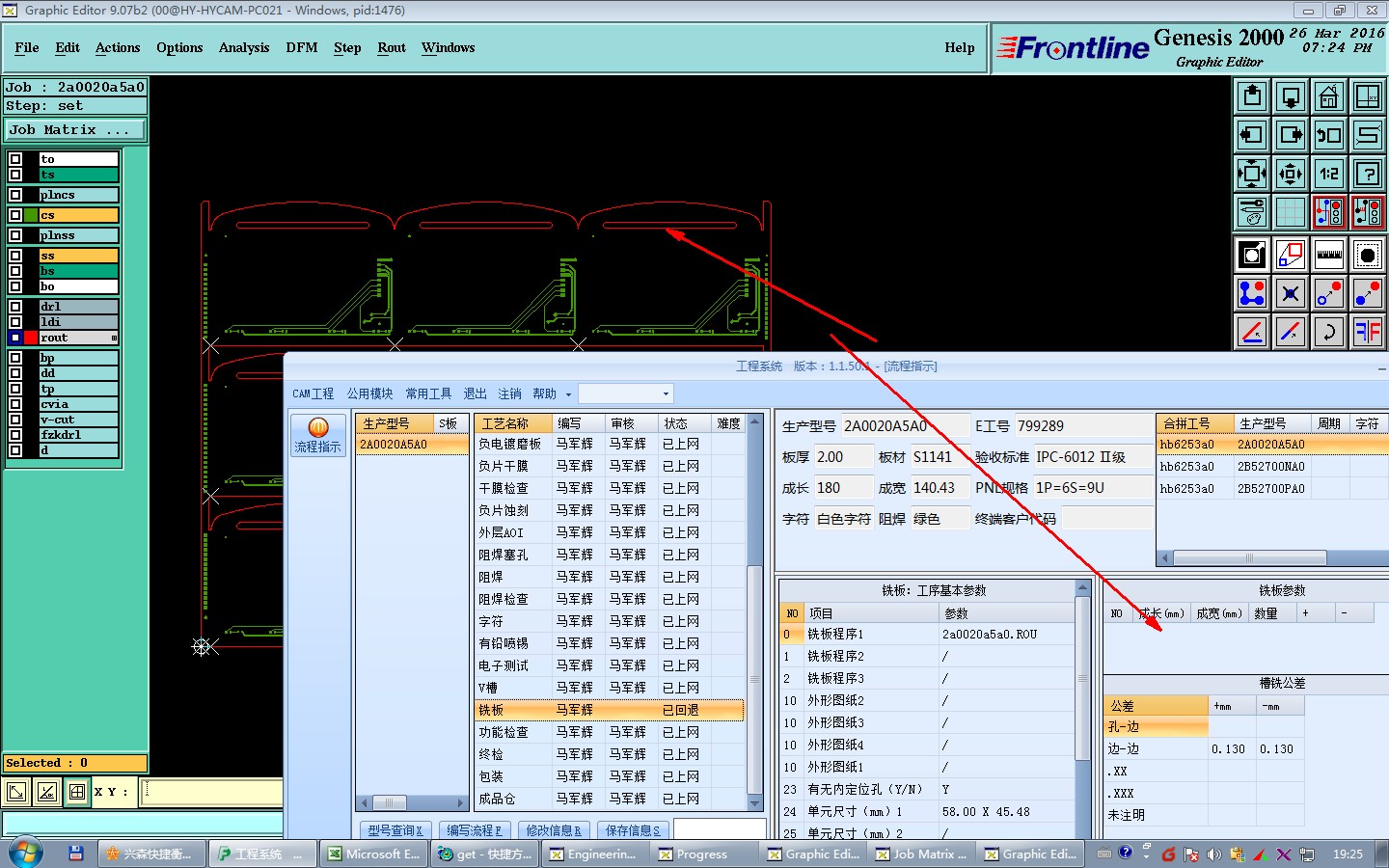Toggle visibility box of layer ts

pos(15,175)
